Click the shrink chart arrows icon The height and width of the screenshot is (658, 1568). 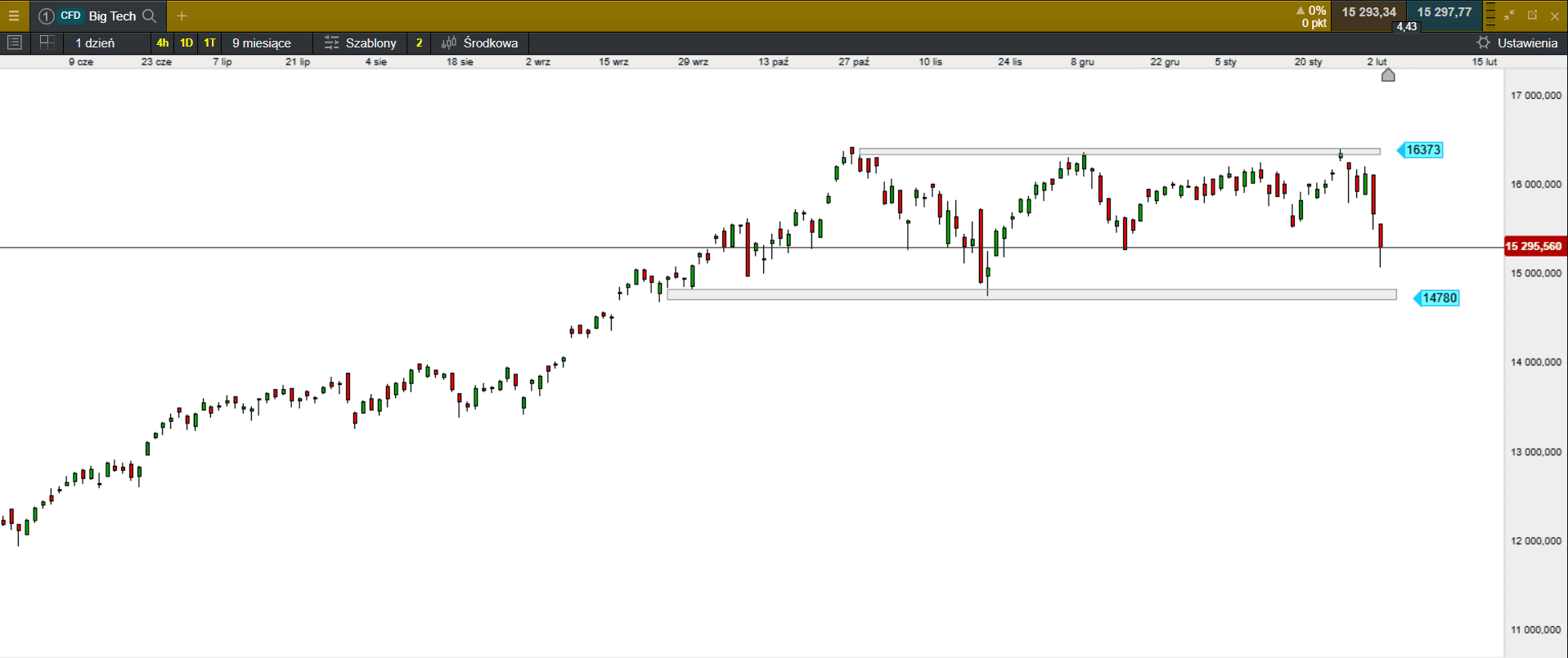pos(1509,16)
